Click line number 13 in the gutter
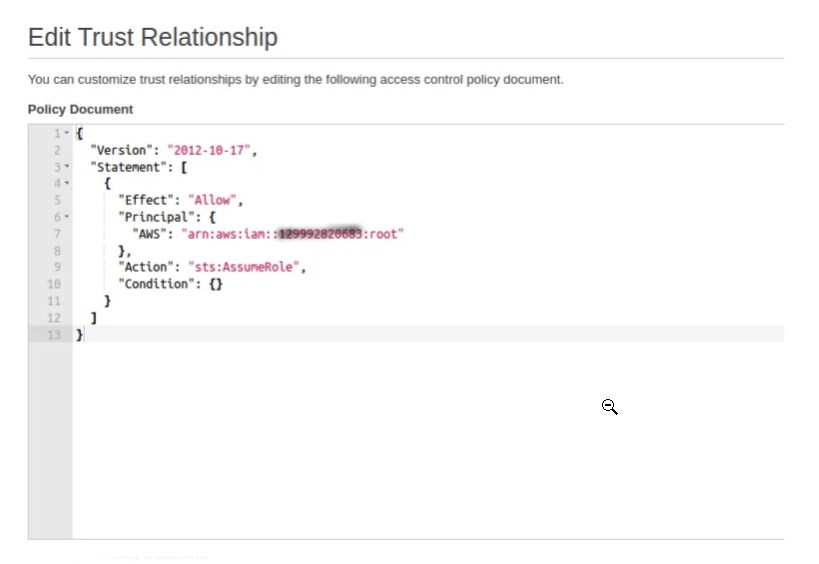Screen dimensions: 819x564 (x=55, y=334)
